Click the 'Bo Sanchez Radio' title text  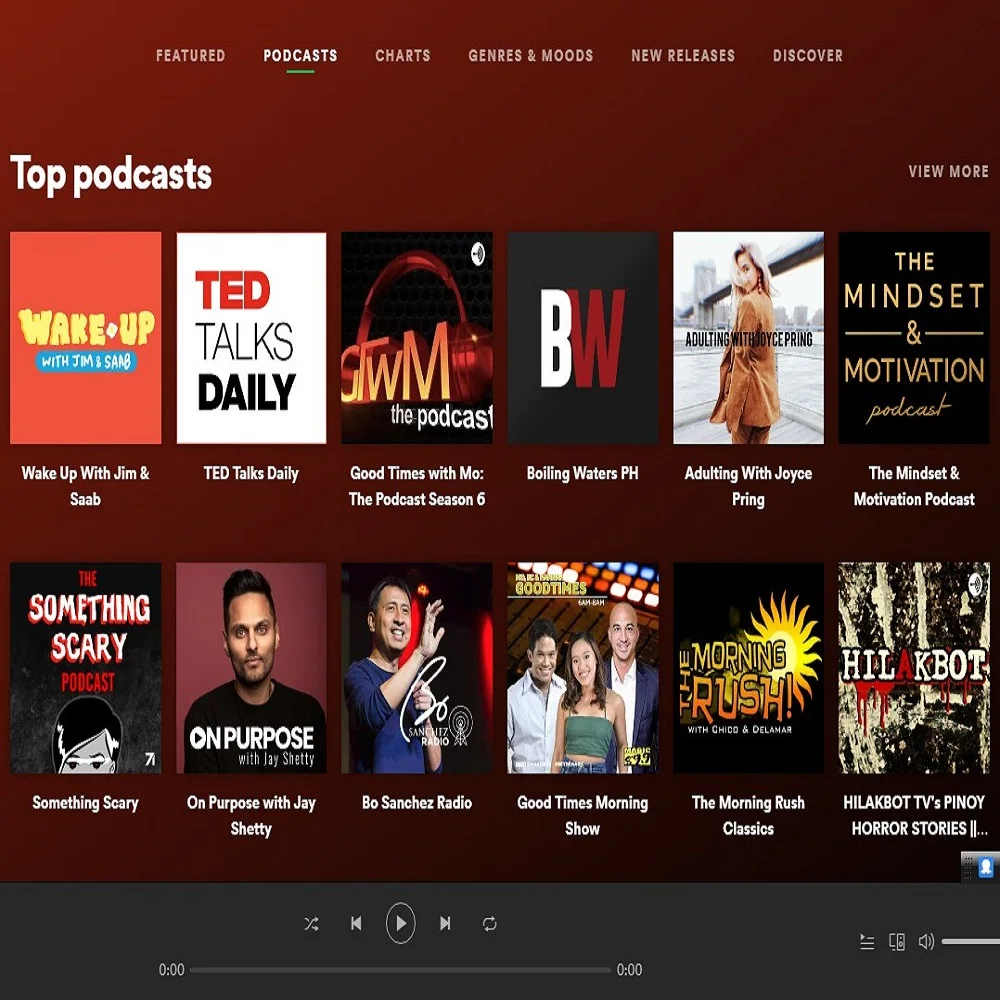pos(417,803)
